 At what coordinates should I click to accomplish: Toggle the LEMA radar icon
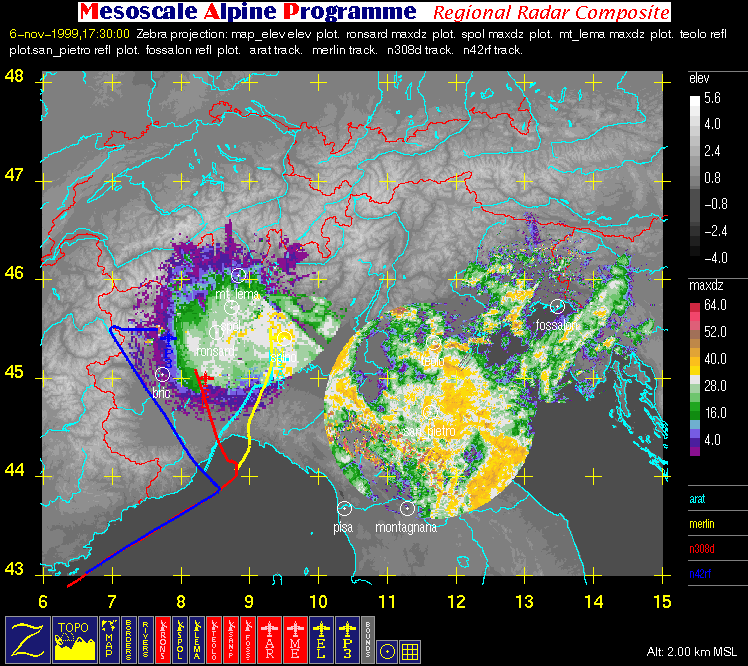click(x=197, y=639)
